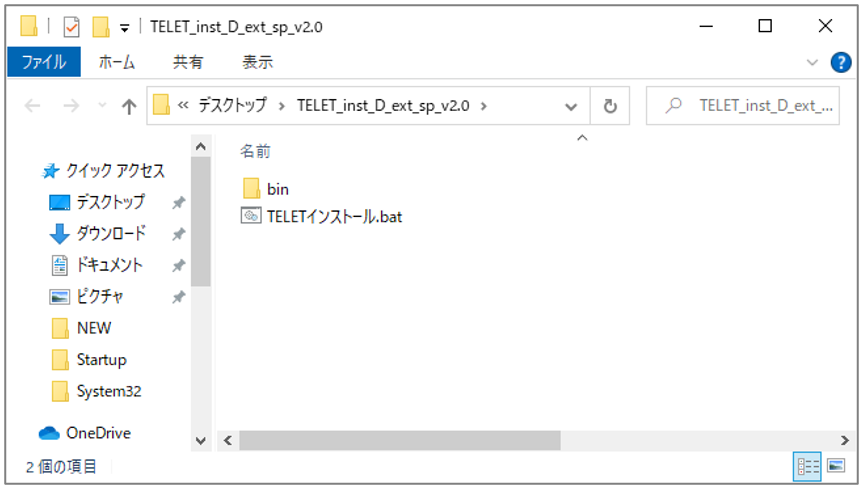This screenshot has width=863, height=489.
Task: Open the address bar history dropdown
Action: (571, 106)
